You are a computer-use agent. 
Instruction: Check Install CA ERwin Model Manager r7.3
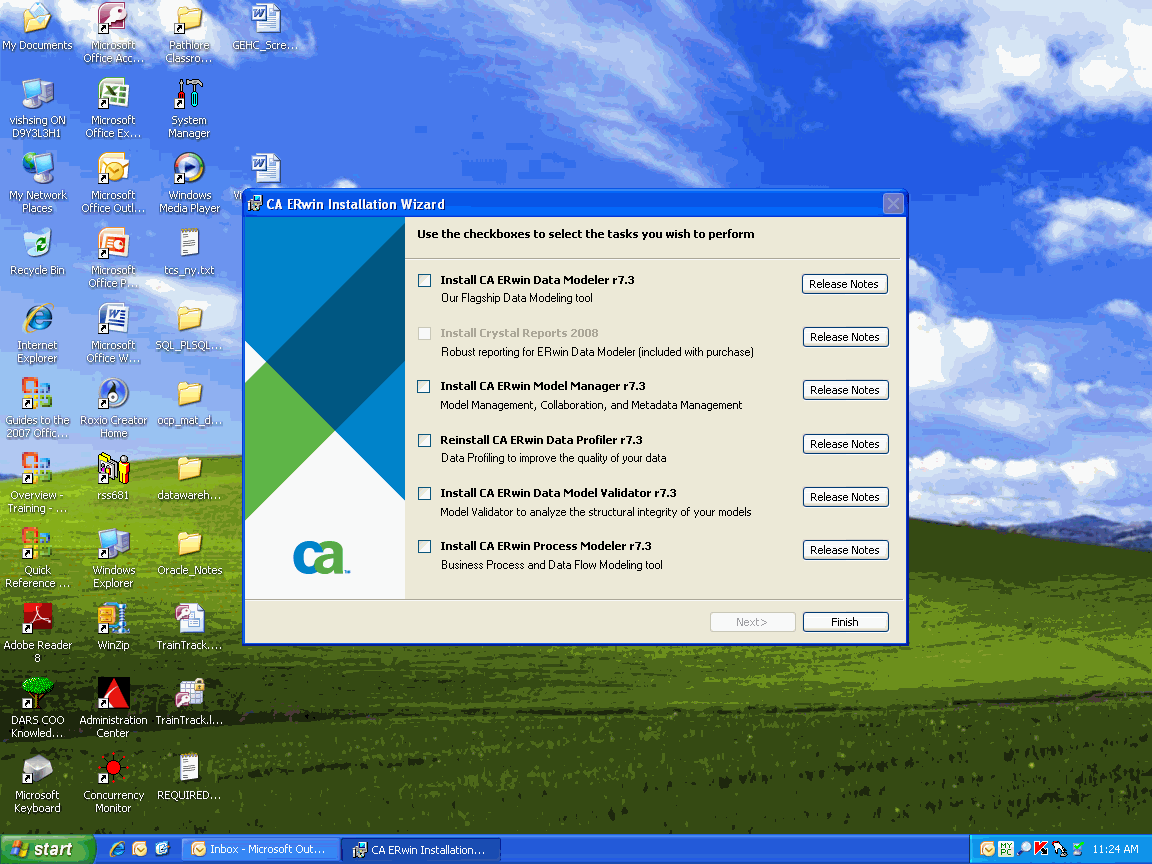pos(424,386)
